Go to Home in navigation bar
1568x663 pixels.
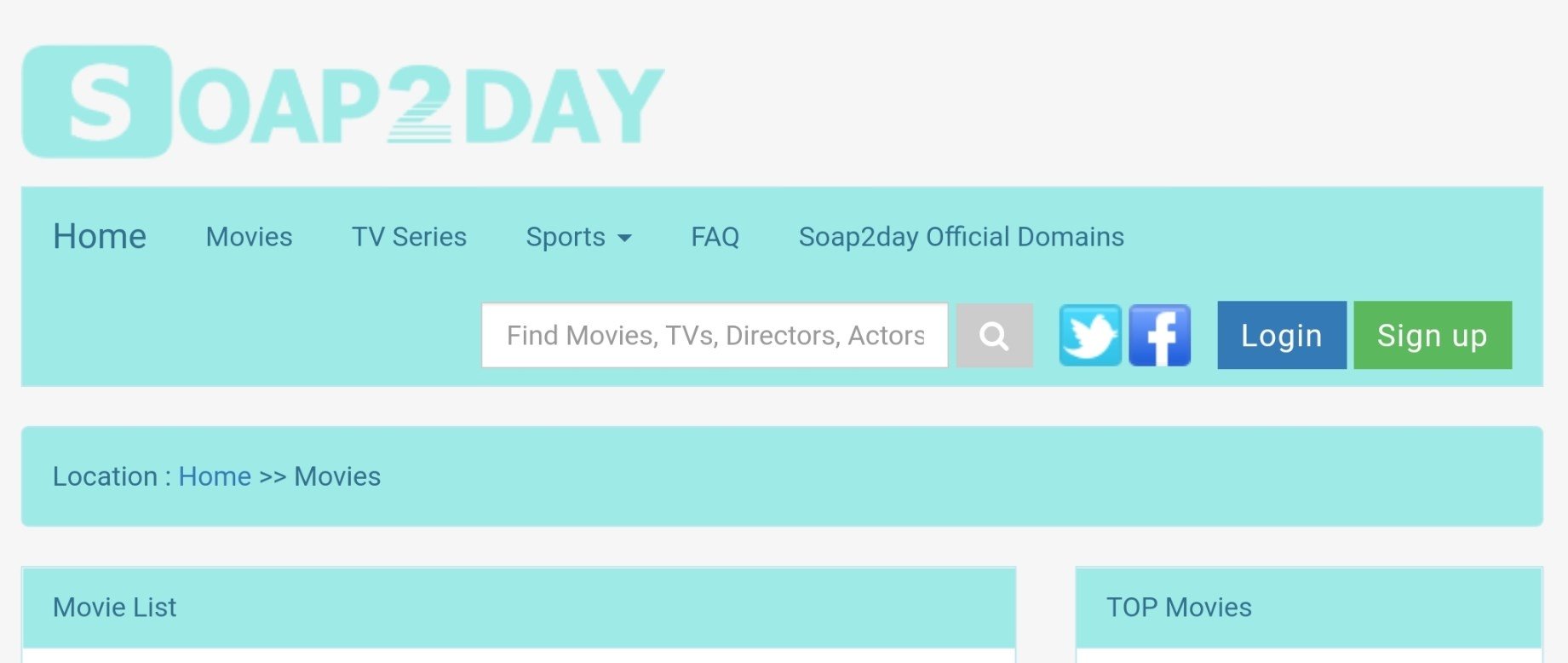[100, 237]
